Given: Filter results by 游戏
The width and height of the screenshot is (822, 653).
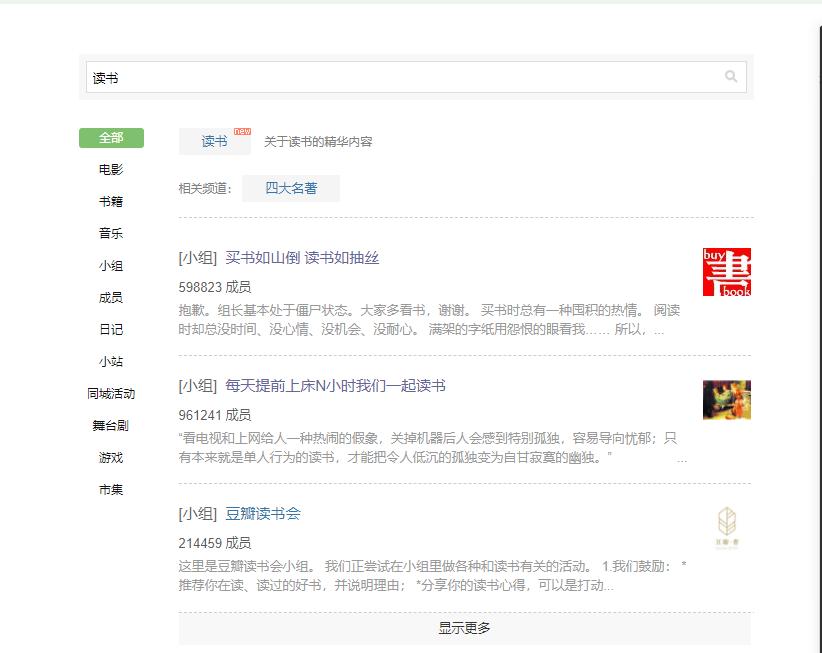Looking at the screenshot, I should (111, 458).
